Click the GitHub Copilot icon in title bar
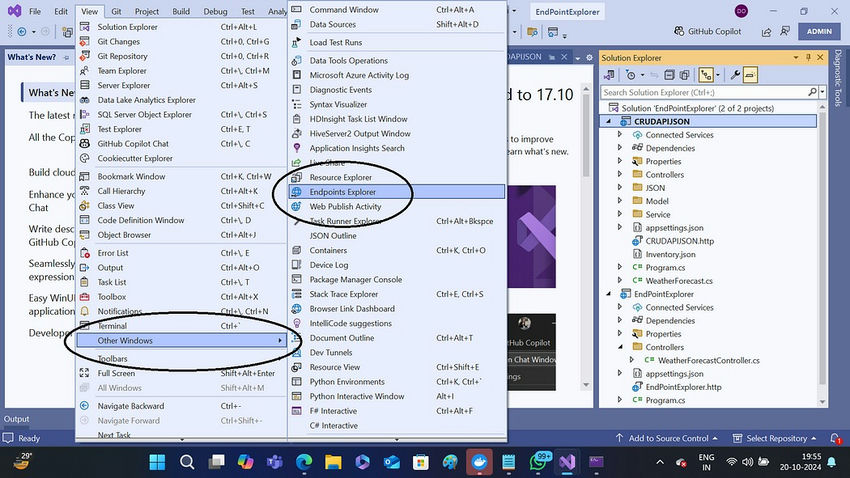 pyautogui.click(x=679, y=31)
